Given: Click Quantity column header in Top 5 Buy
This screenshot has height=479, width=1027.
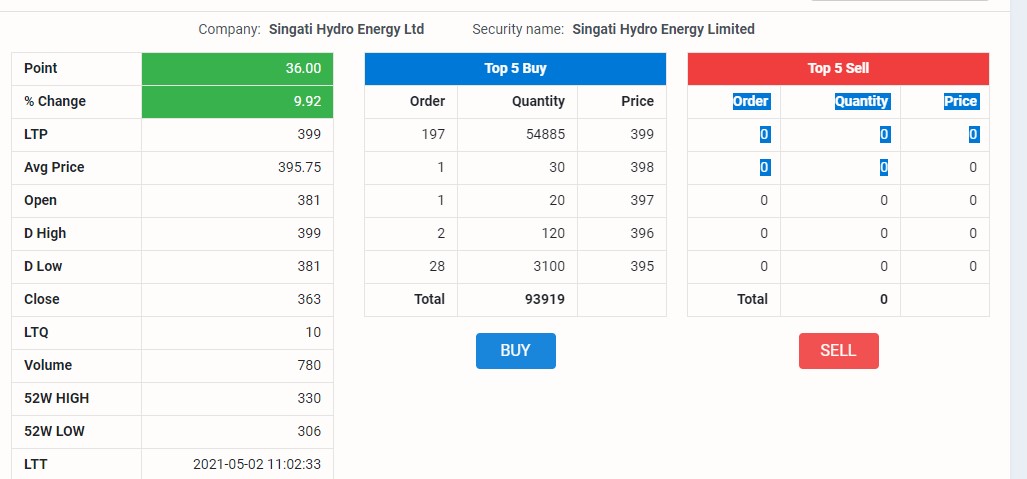Looking at the screenshot, I should 538,102.
